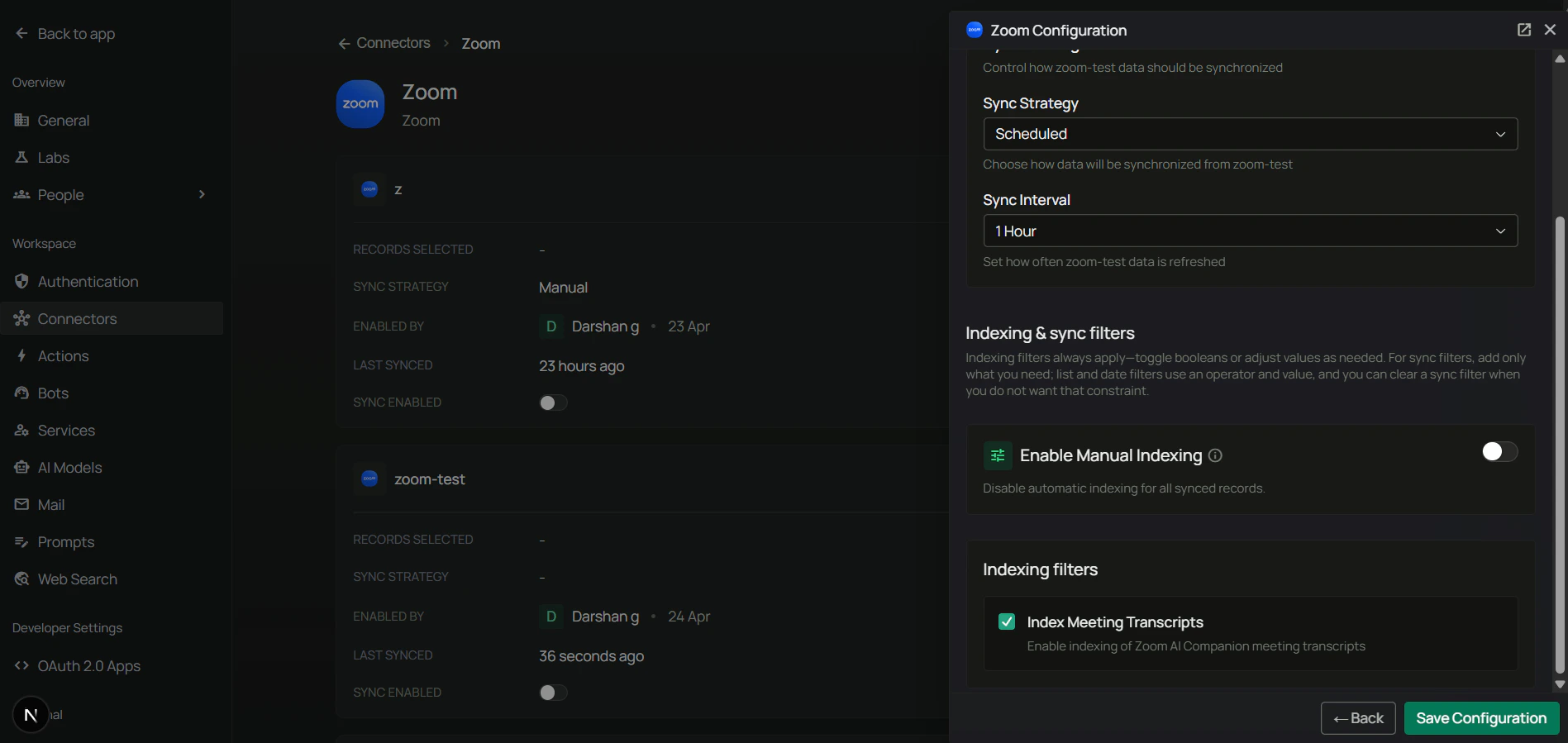Click '23 hours ago' last synced value
1568x743 pixels.
pos(582,366)
